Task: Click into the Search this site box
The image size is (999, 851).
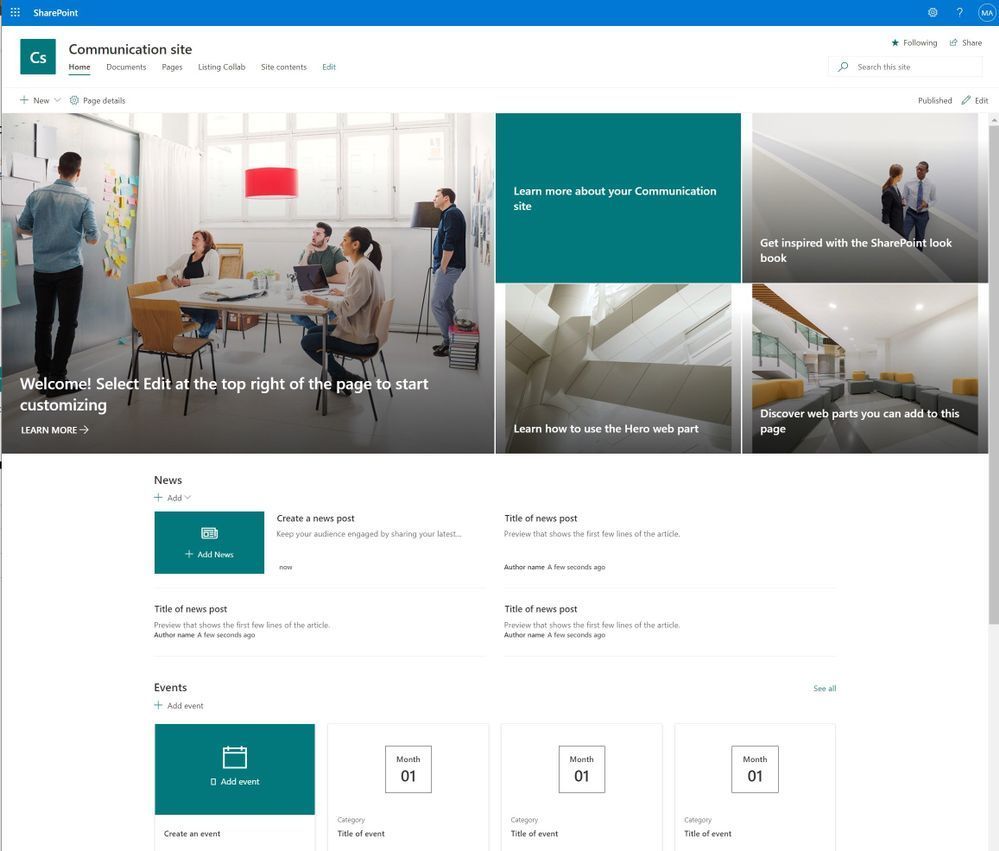Action: pyautogui.click(x=905, y=66)
